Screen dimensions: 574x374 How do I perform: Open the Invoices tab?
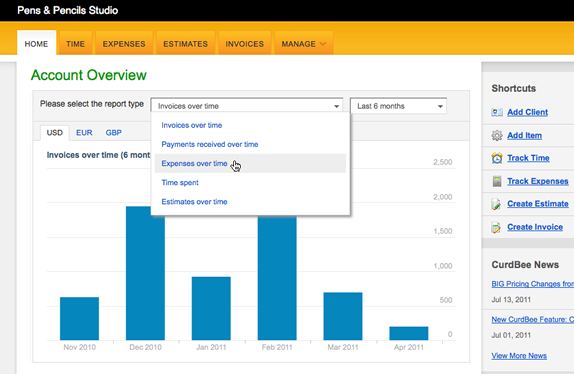pos(245,43)
